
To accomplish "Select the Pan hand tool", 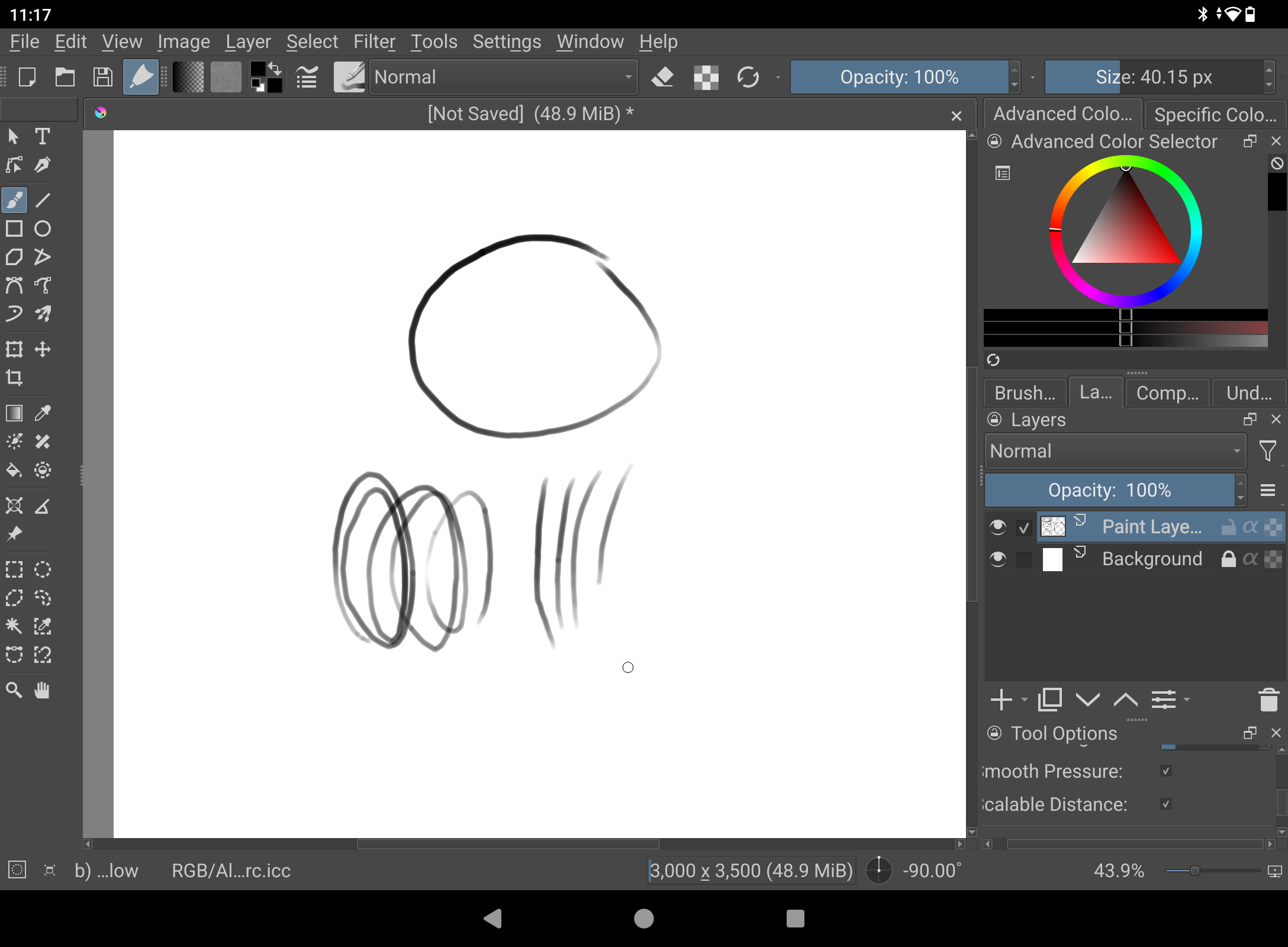I will click(x=42, y=690).
